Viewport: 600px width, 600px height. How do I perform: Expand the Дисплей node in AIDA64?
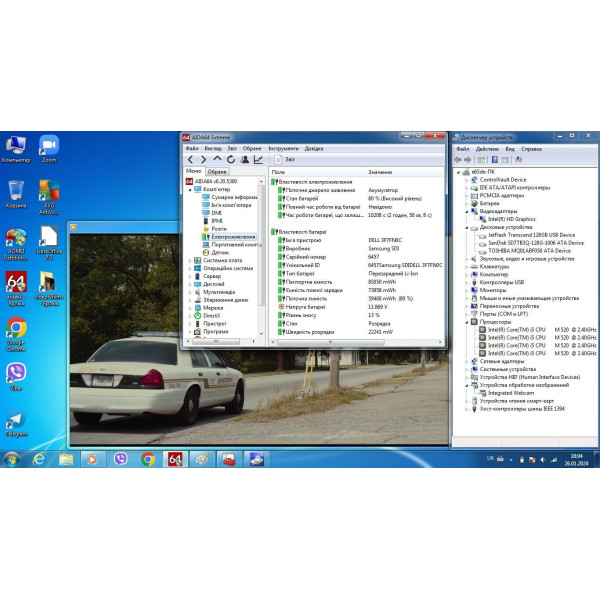tap(190, 284)
